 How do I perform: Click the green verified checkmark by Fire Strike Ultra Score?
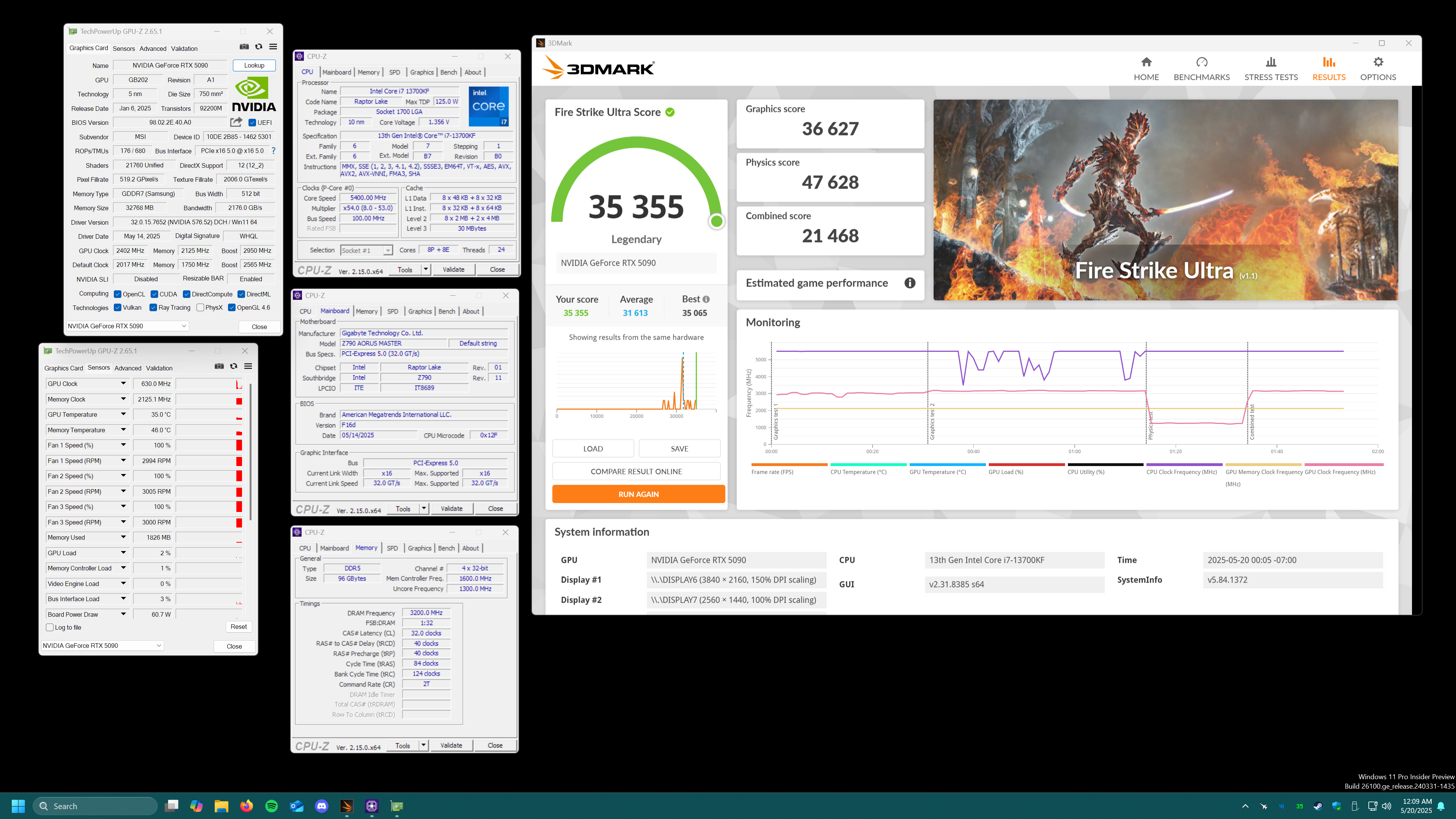670,112
